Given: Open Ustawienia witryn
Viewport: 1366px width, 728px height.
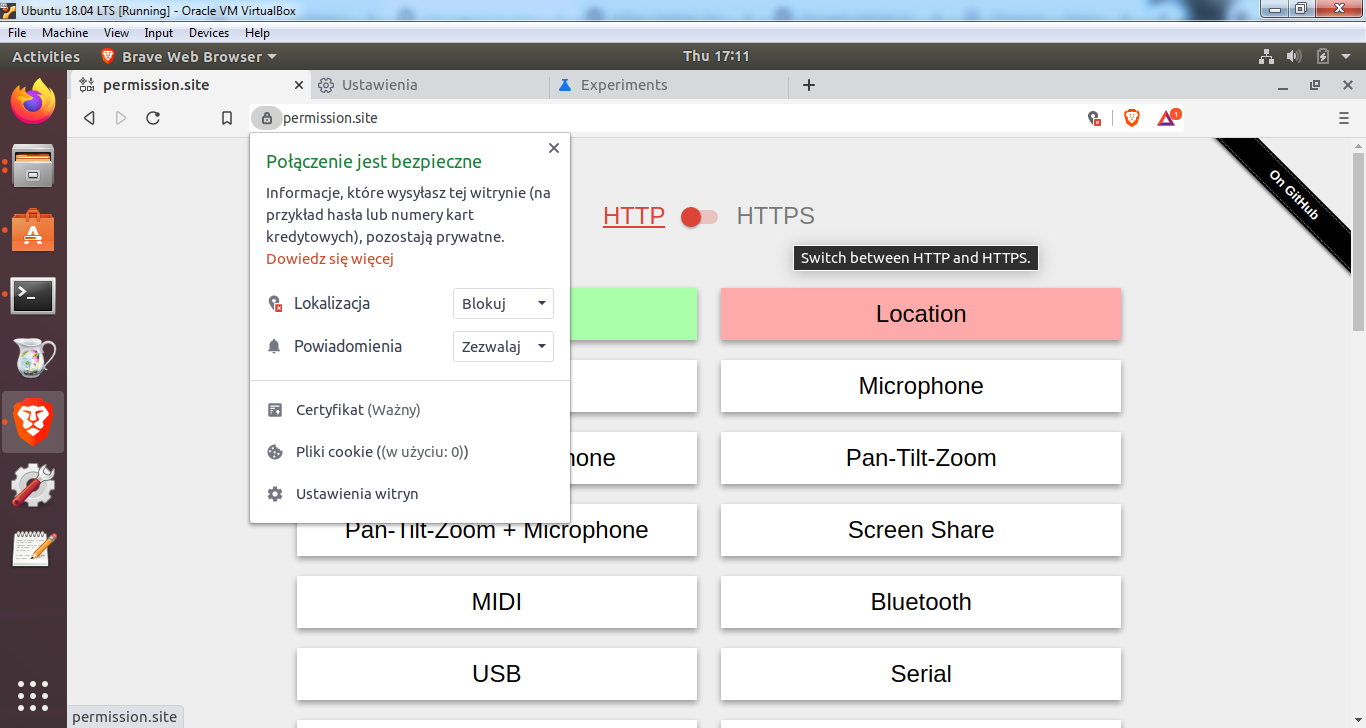Looking at the screenshot, I should [410, 494].
